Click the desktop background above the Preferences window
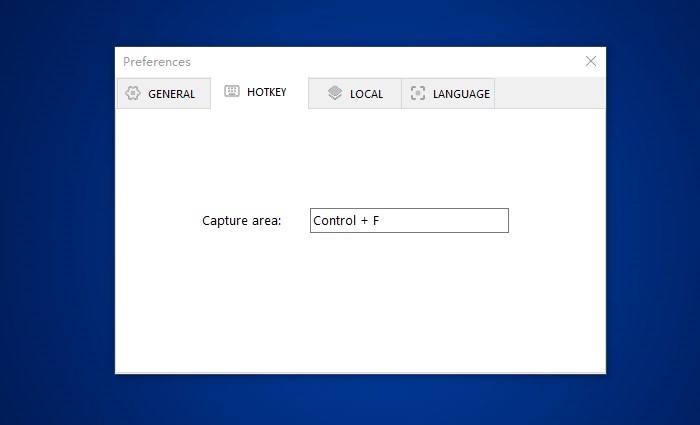 (360, 22)
